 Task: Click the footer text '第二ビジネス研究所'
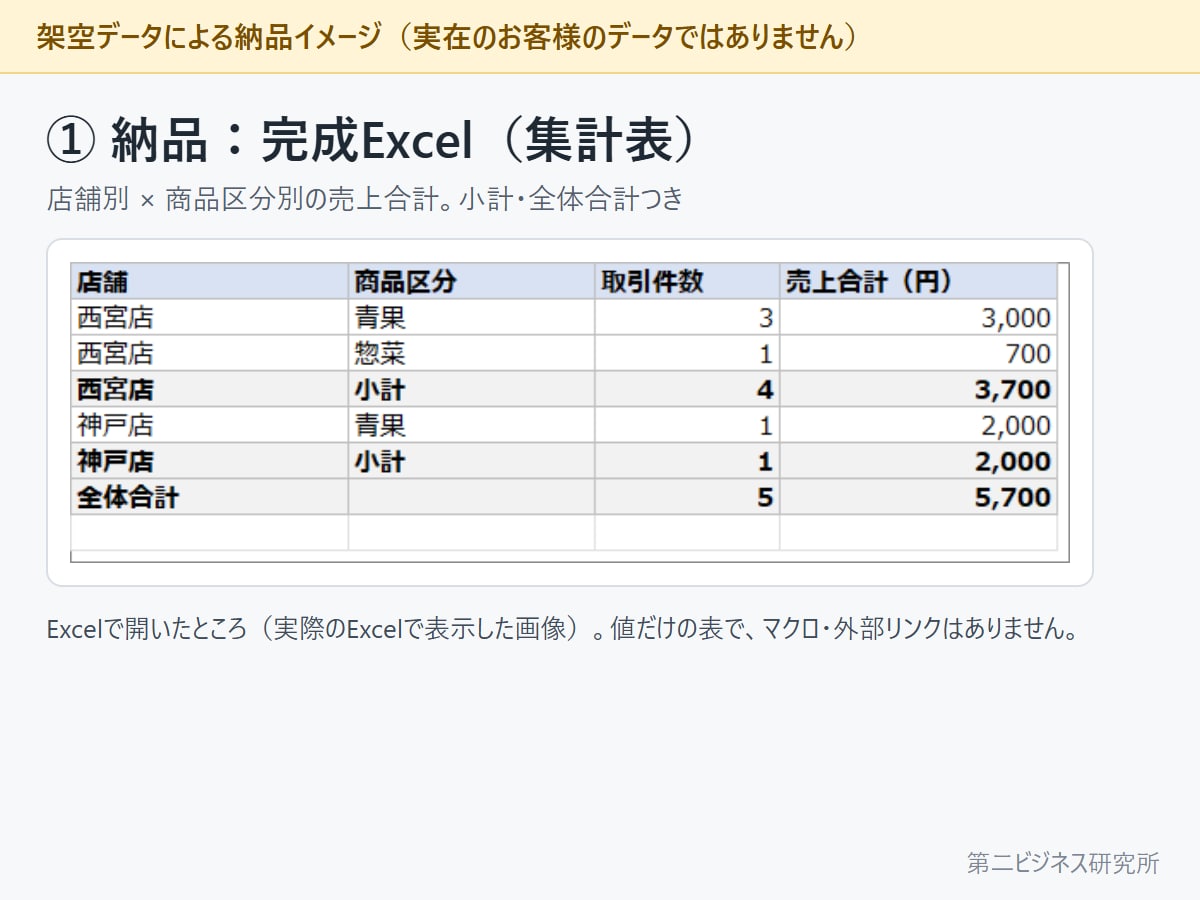click(x=1063, y=863)
